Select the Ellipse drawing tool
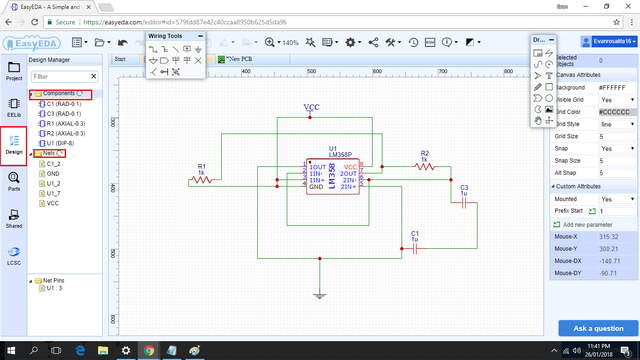Screen dimensions: 640x360 click(549, 98)
